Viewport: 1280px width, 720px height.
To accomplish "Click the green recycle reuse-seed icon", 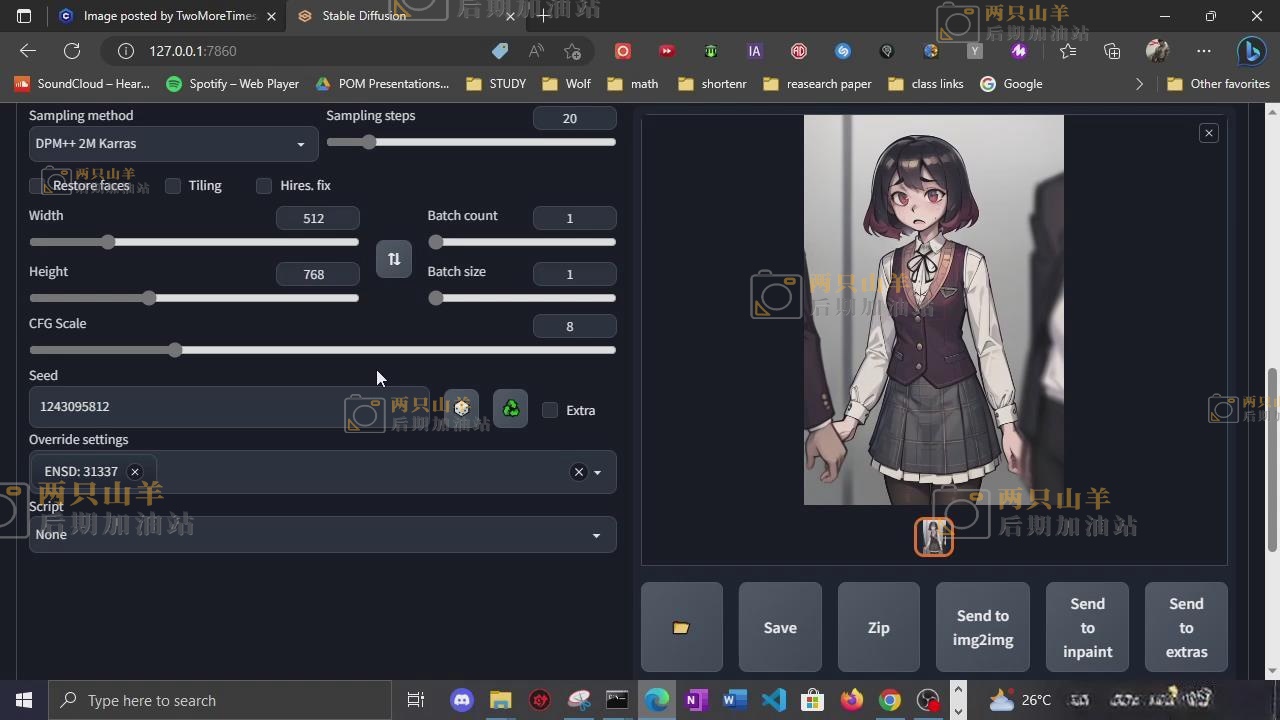I will click(x=510, y=408).
